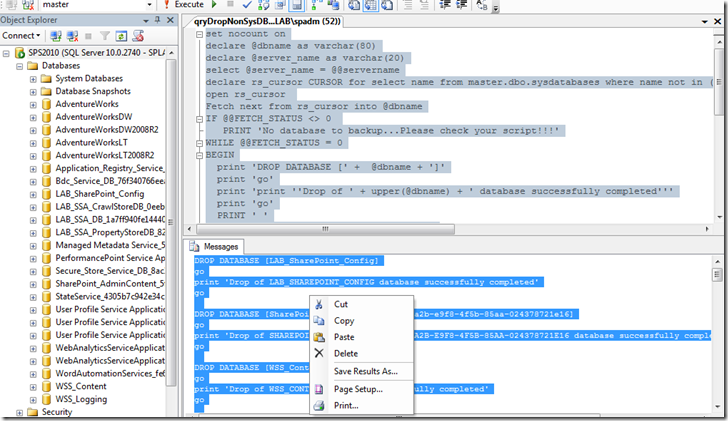Select Delete in the context menu

(x=345, y=353)
